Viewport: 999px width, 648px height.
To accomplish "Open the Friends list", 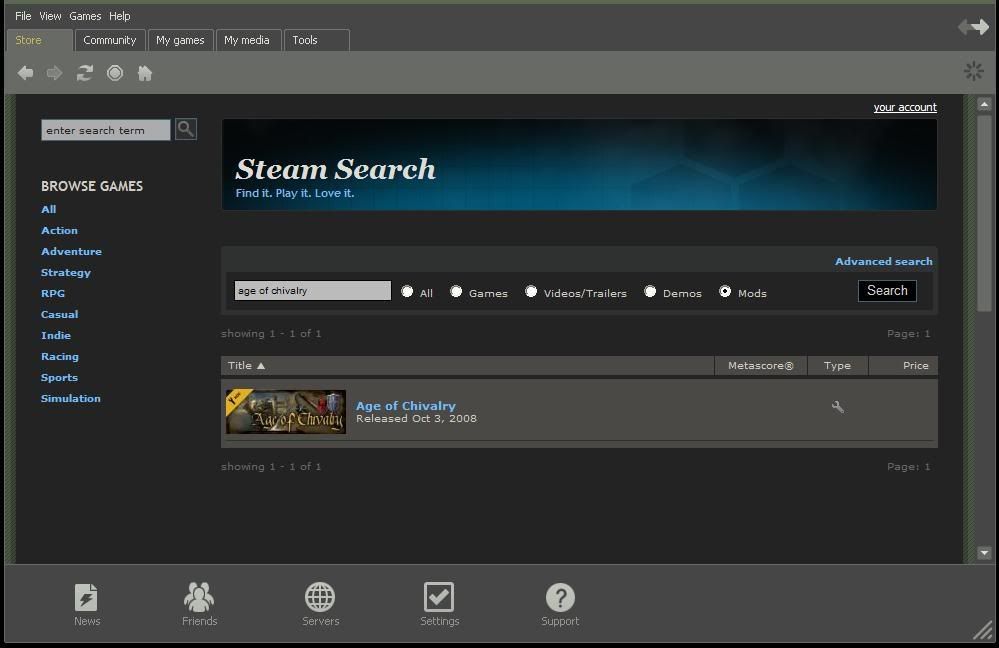I will coord(199,605).
